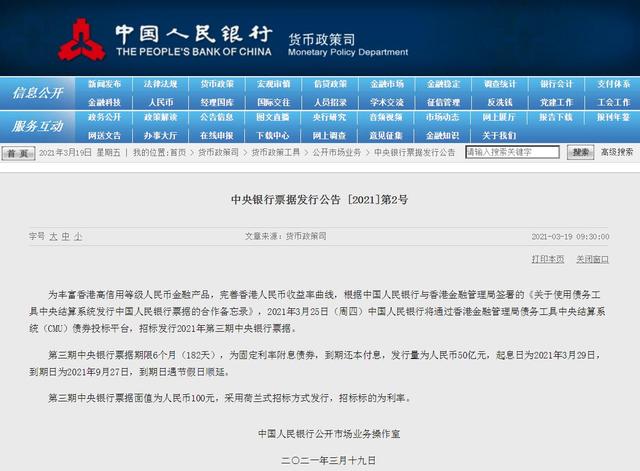Go to the 金融市场 section

(387, 84)
